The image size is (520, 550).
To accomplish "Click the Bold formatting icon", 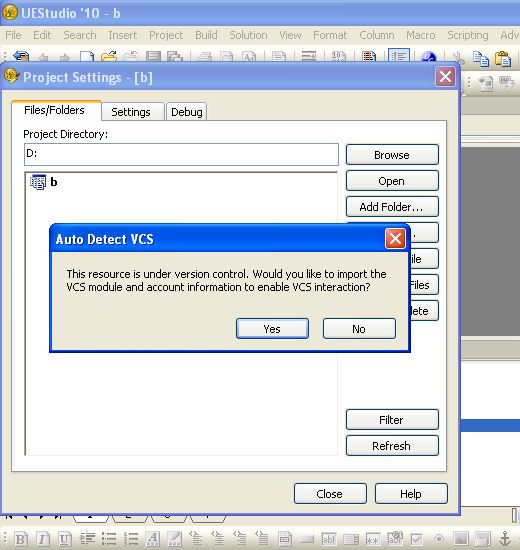I will (x=20, y=539).
